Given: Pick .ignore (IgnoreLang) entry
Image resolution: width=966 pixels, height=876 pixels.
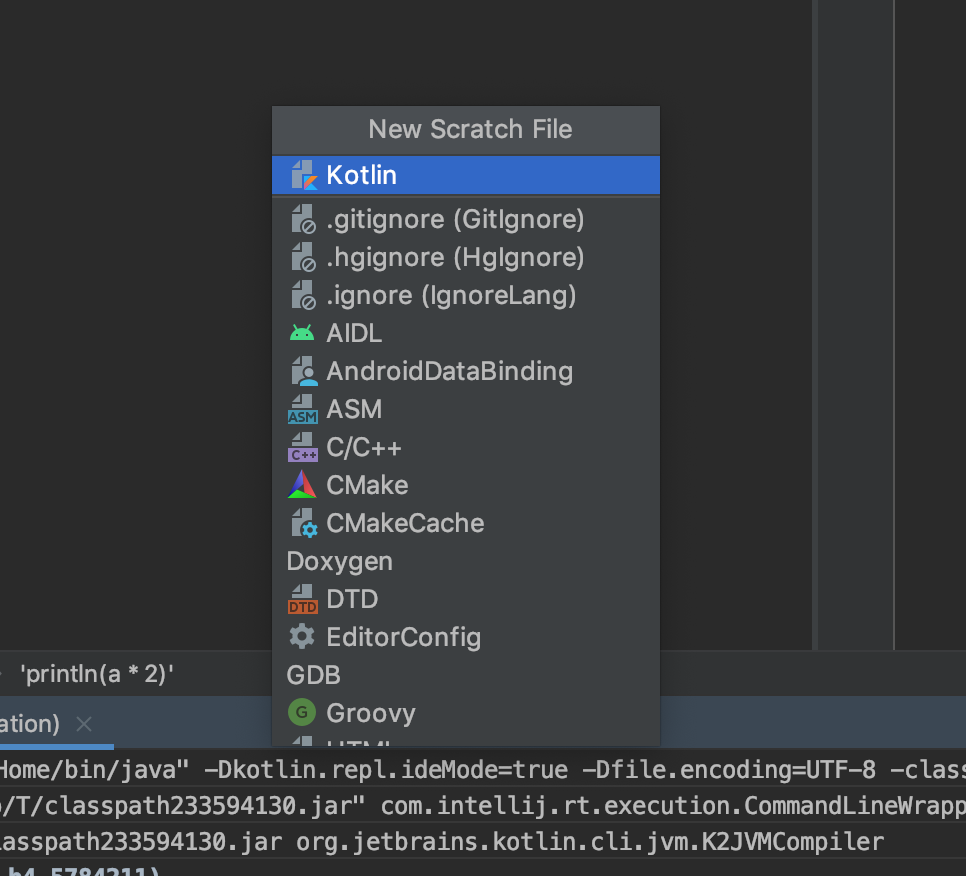Looking at the screenshot, I should point(466,296).
